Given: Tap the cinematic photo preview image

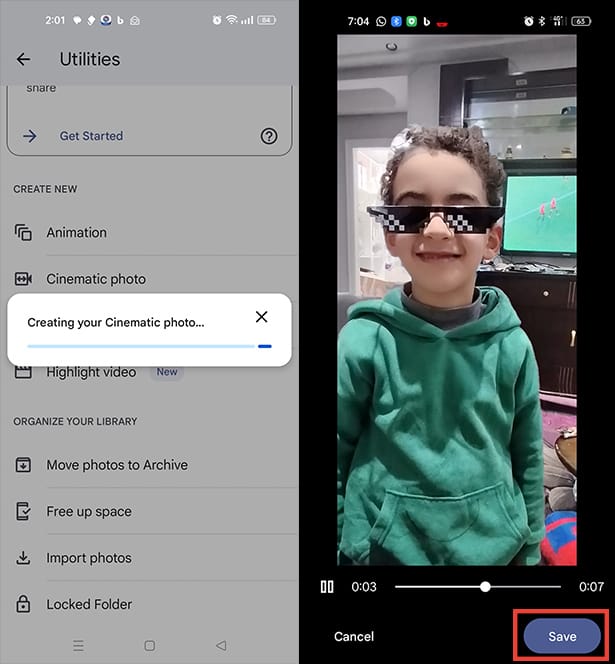Looking at the screenshot, I should pos(457,300).
